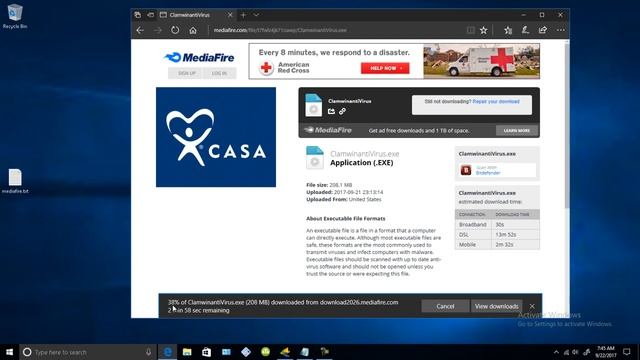The image size is (640, 360).
Task: Click the MediaFire logo
Action: 199,58
